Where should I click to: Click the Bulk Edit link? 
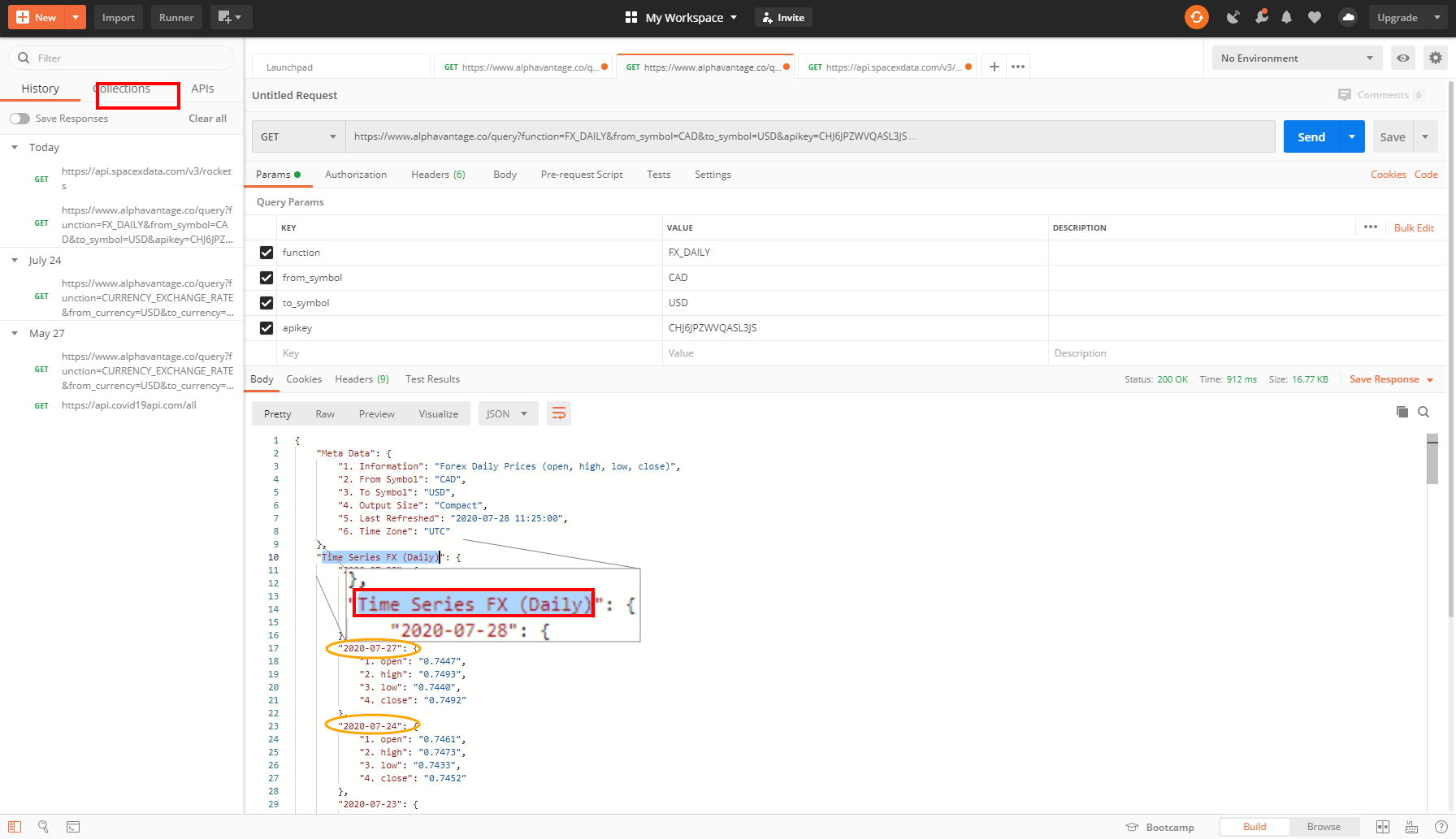[x=1414, y=228]
